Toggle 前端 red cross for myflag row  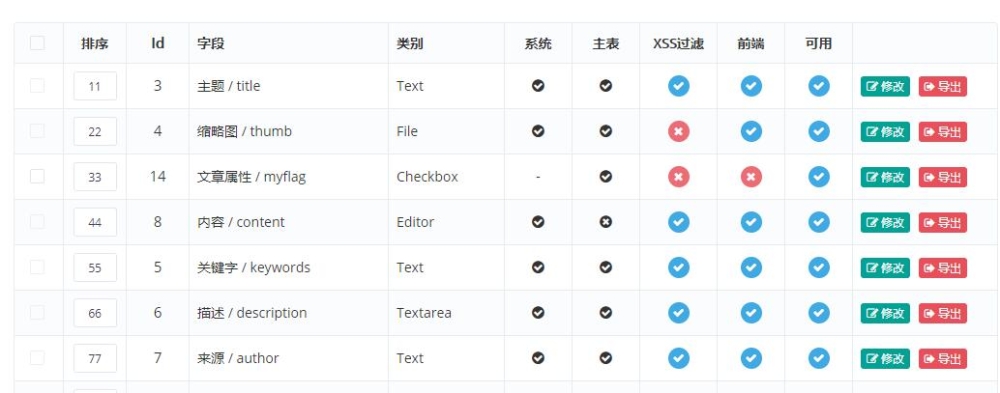(x=751, y=177)
